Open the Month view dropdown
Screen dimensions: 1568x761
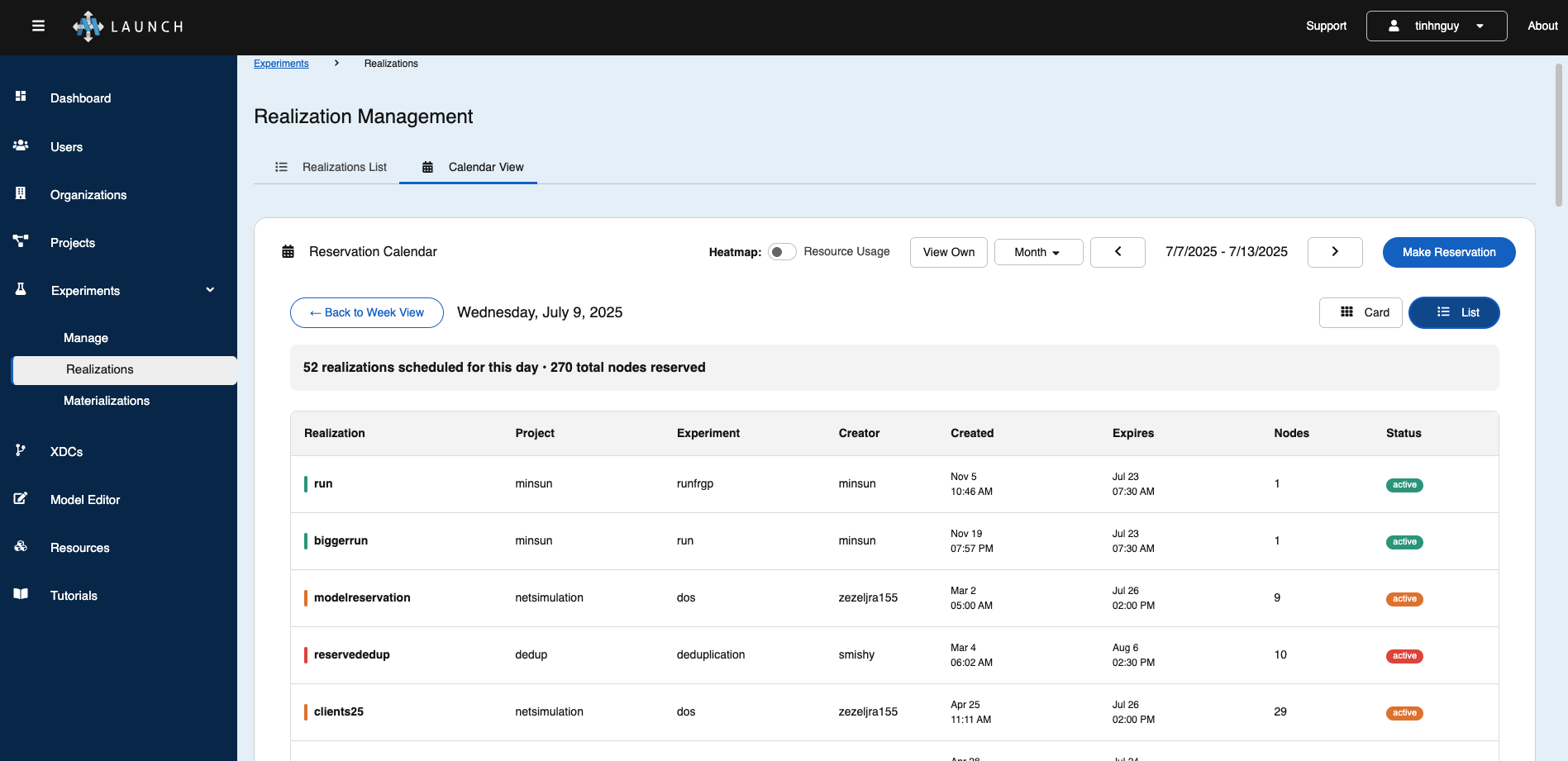click(1037, 252)
